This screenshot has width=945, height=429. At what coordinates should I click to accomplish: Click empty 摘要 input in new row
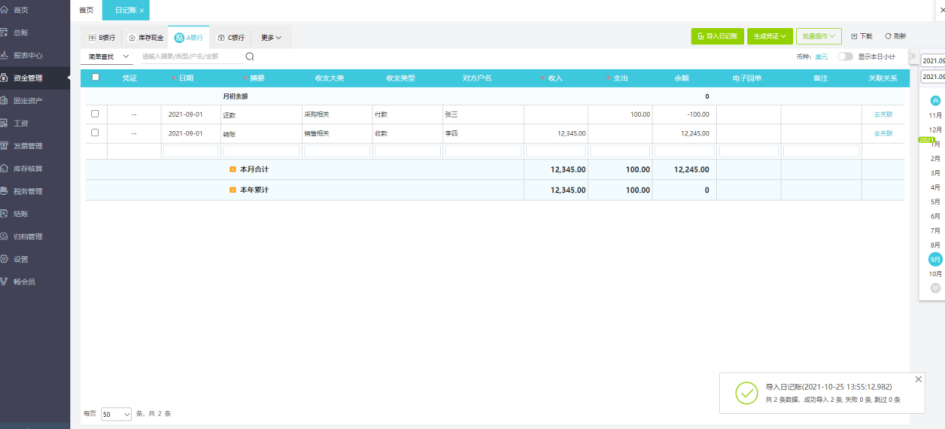coord(261,151)
